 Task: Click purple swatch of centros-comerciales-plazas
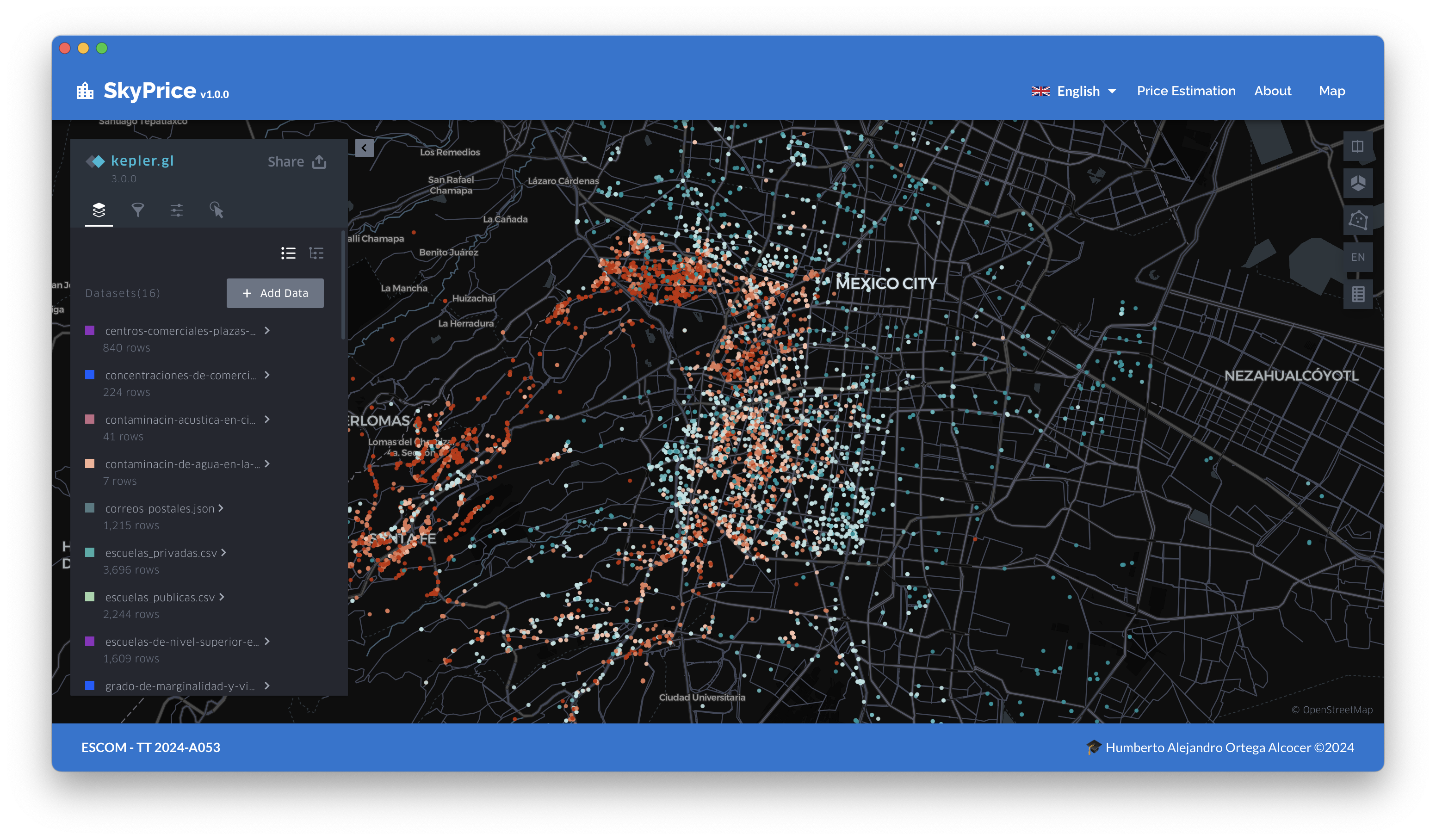89,330
